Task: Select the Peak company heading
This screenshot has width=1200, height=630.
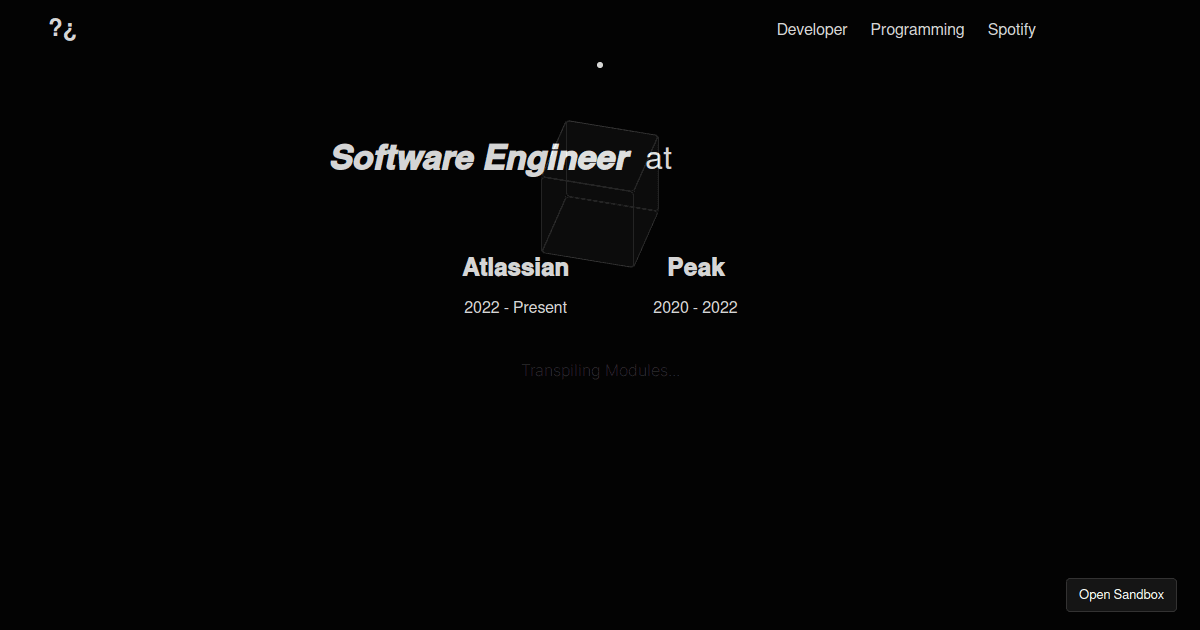Action: [696, 267]
